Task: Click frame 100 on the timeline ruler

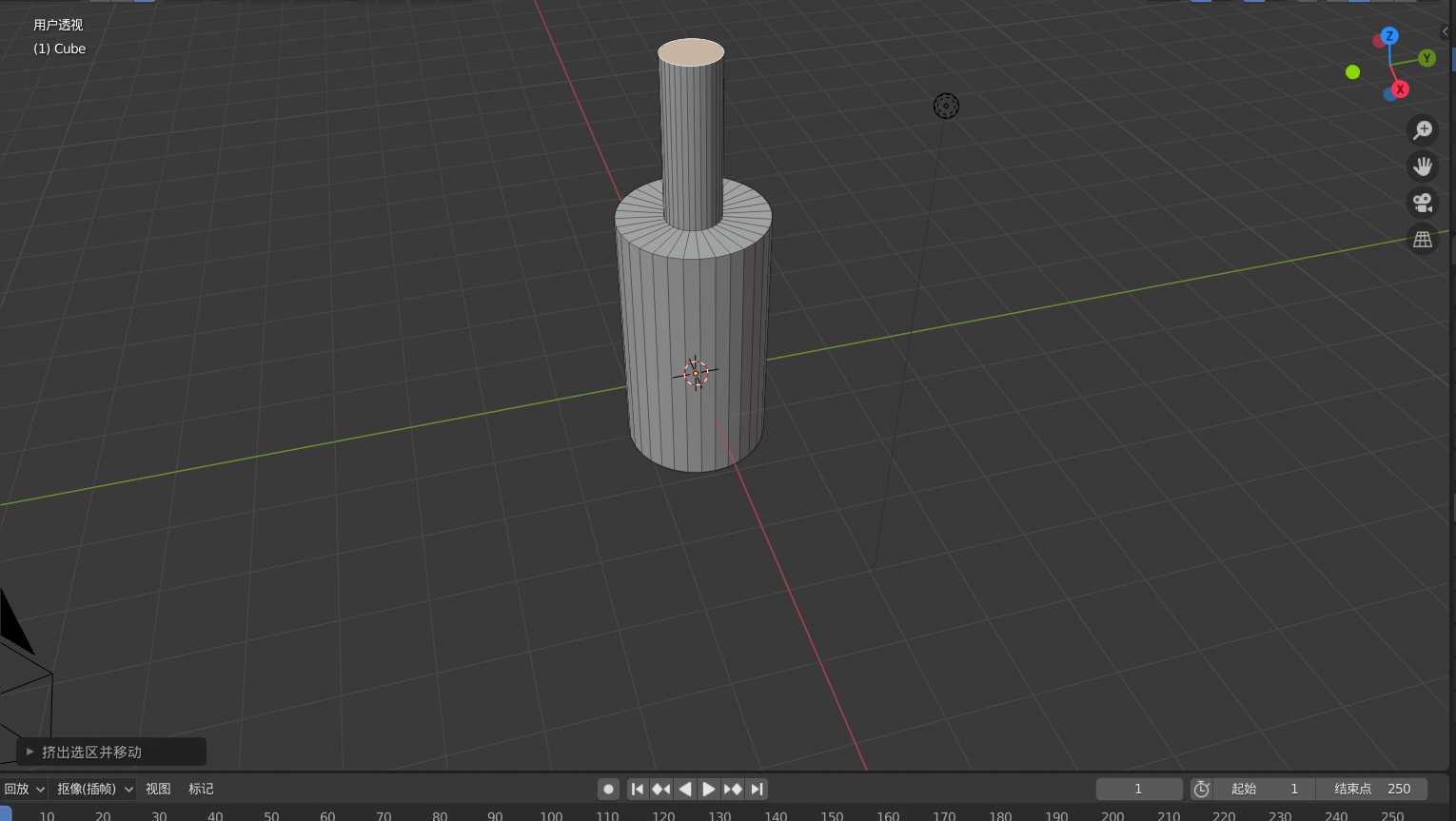Action: [551, 816]
